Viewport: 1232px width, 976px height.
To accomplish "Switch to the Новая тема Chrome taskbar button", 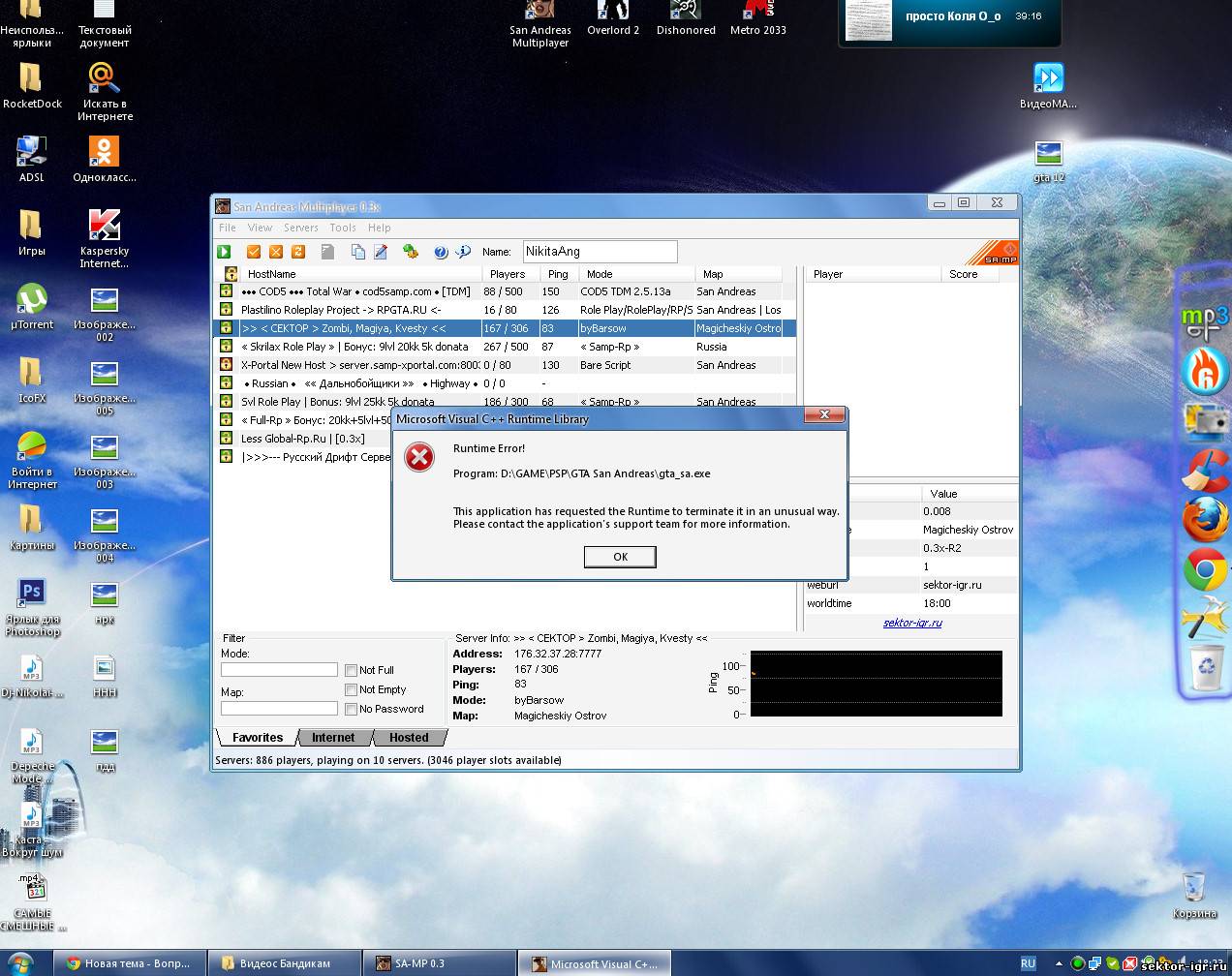I will click(x=129, y=963).
